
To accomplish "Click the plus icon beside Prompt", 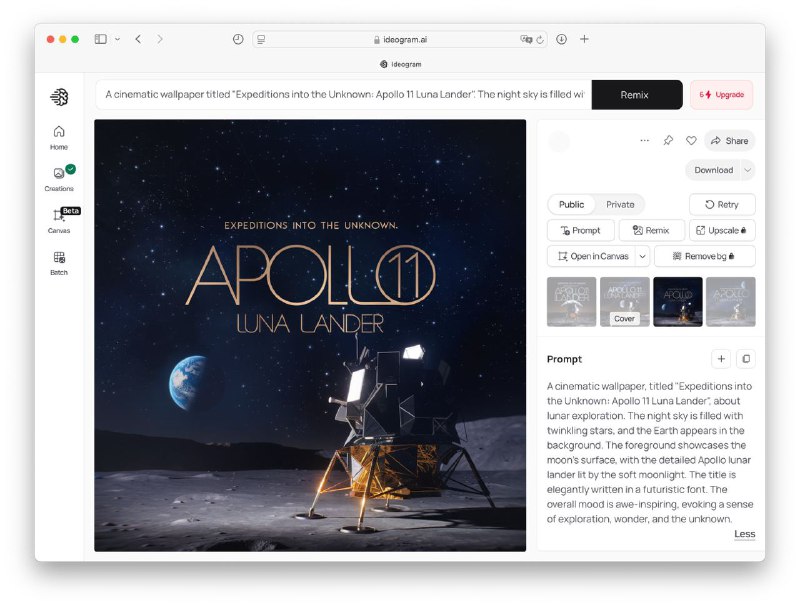I will point(720,359).
